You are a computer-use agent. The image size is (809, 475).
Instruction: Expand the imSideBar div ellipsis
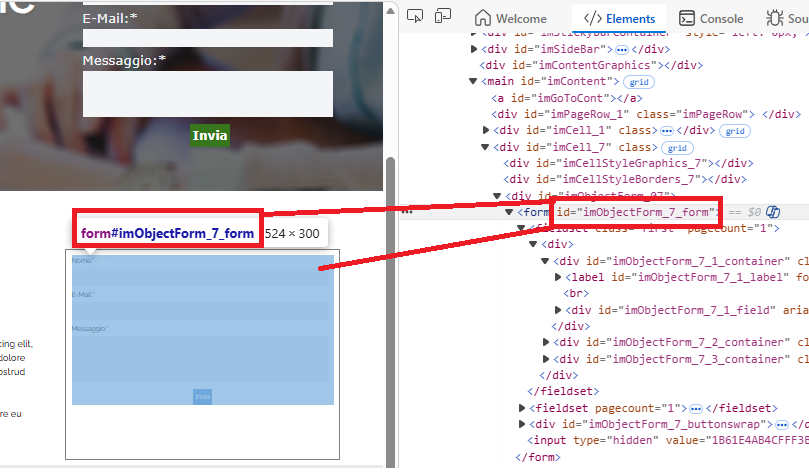coord(621,48)
